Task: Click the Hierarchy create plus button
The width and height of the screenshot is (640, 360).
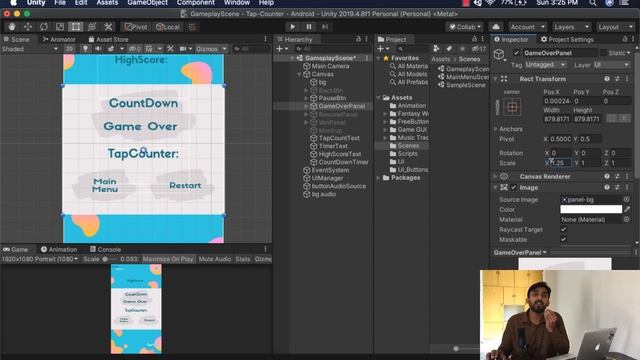Action: click(280, 49)
